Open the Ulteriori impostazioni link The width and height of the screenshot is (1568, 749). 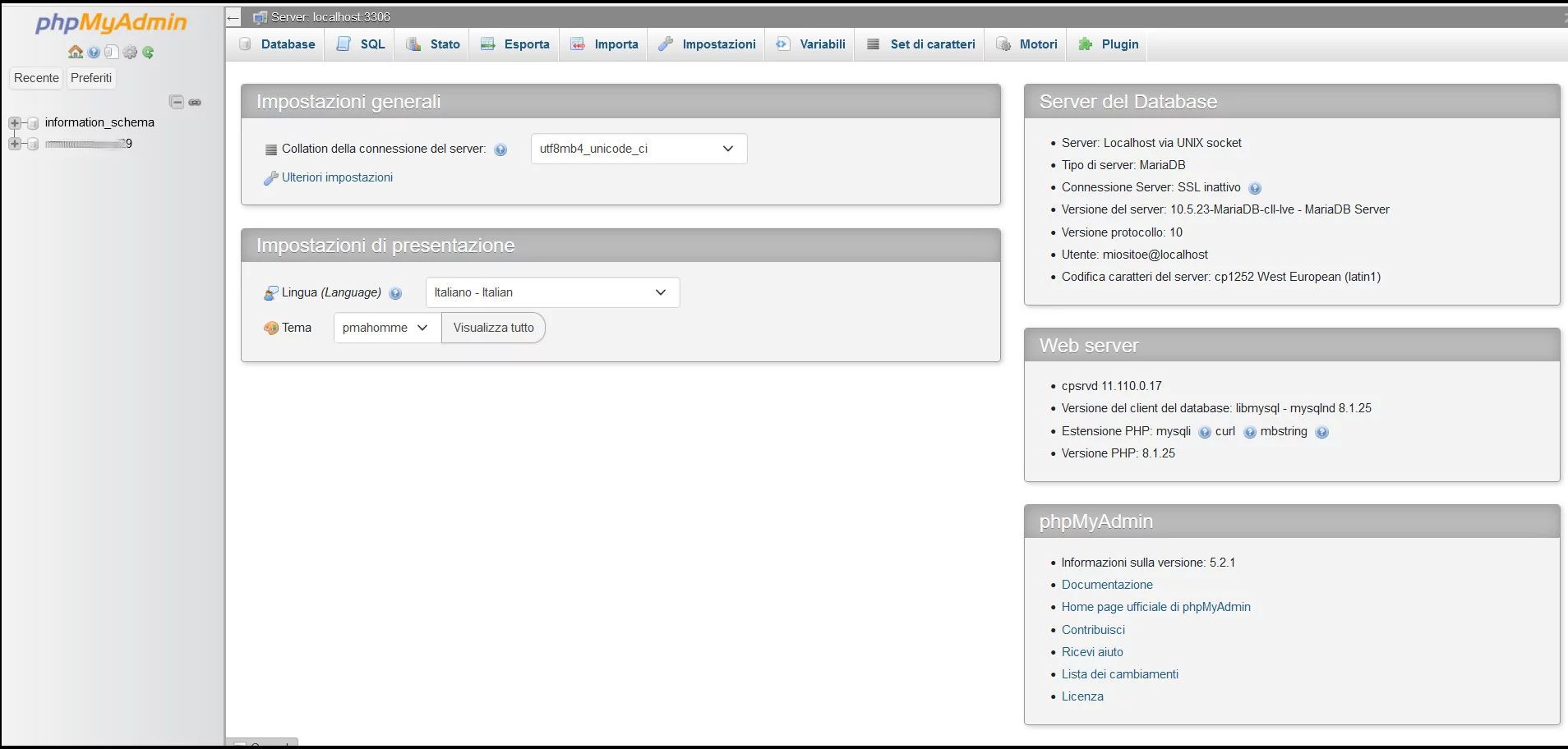pos(337,177)
